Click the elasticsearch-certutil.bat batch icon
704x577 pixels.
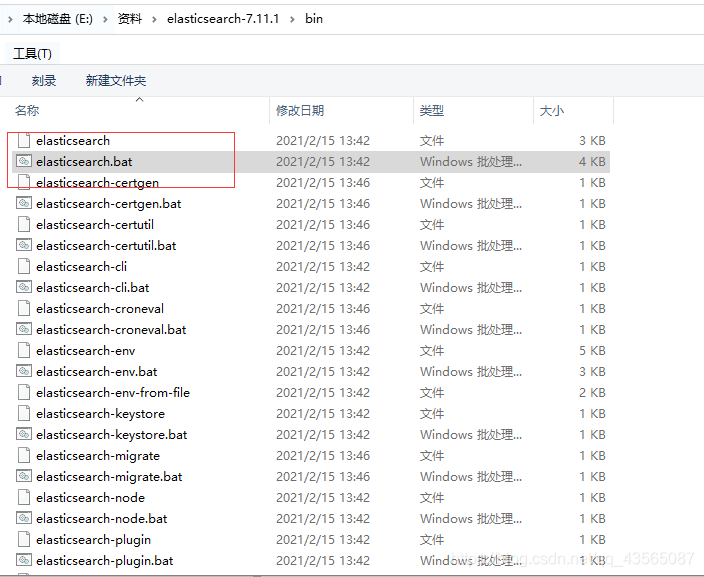click(24, 246)
